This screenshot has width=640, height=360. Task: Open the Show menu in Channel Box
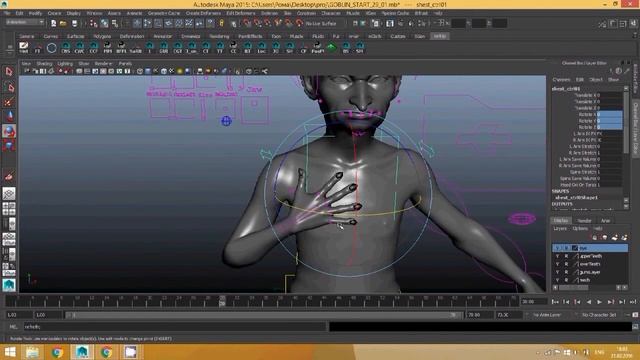coord(613,80)
